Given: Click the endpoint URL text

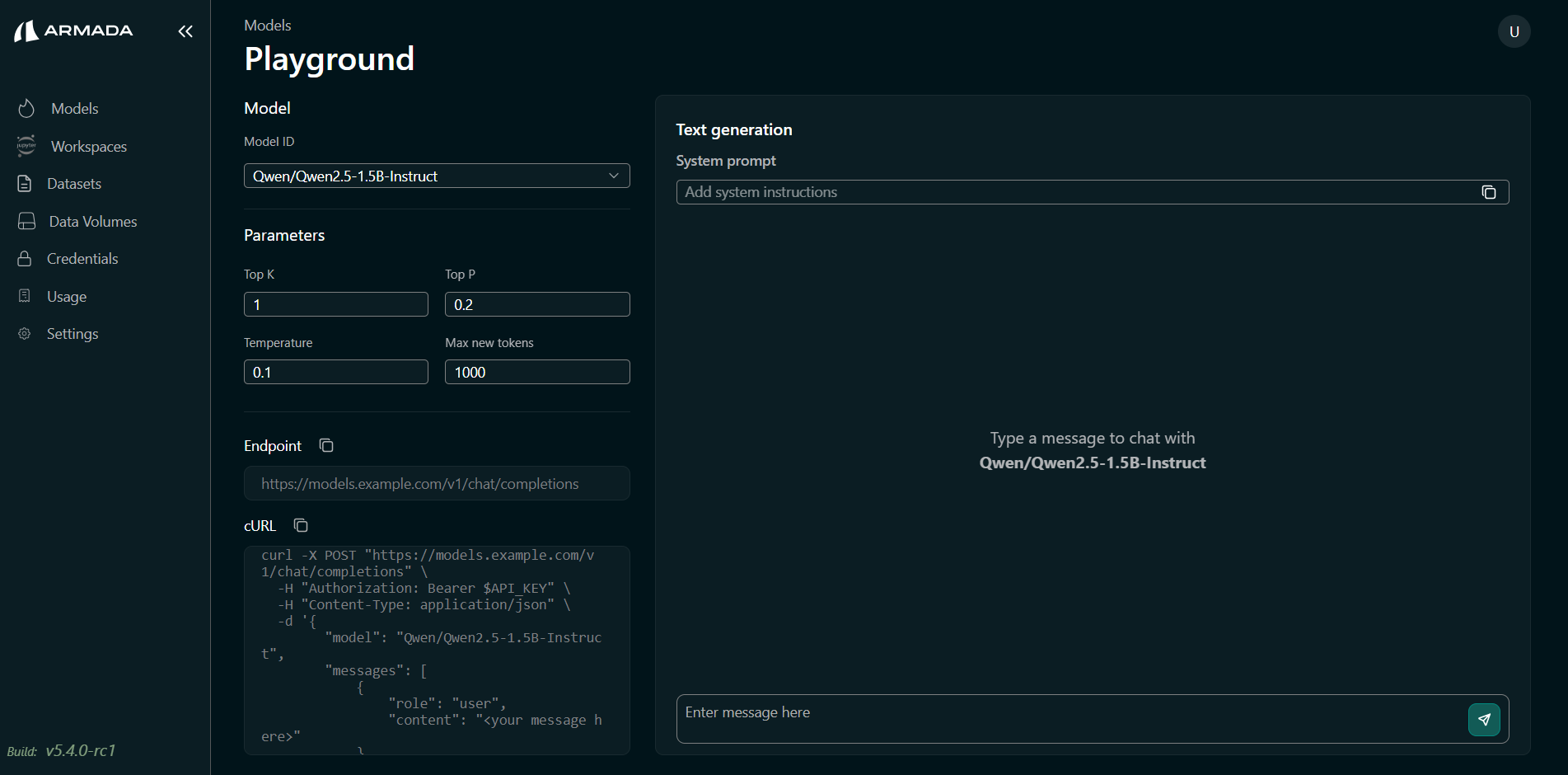Looking at the screenshot, I should 420,483.
